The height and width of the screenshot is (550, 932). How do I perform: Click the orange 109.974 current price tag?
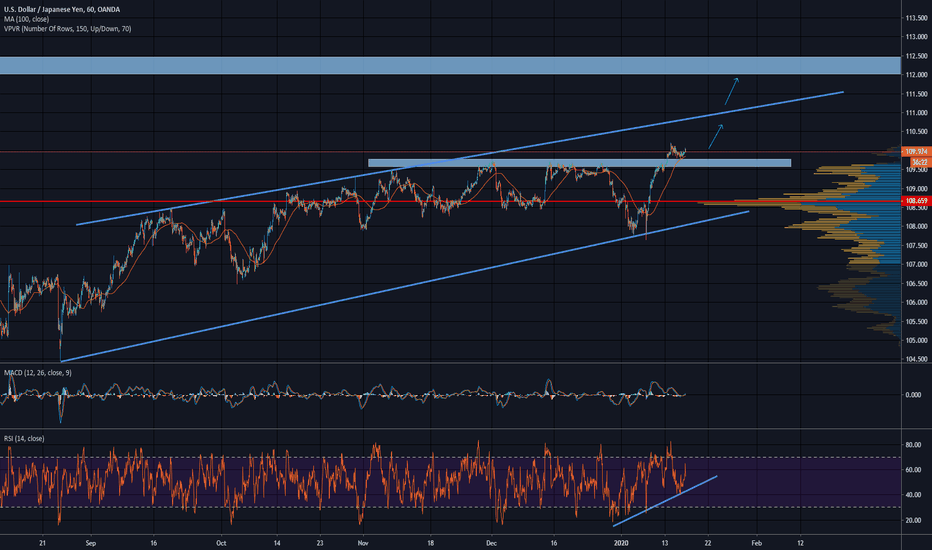tap(915, 151)
